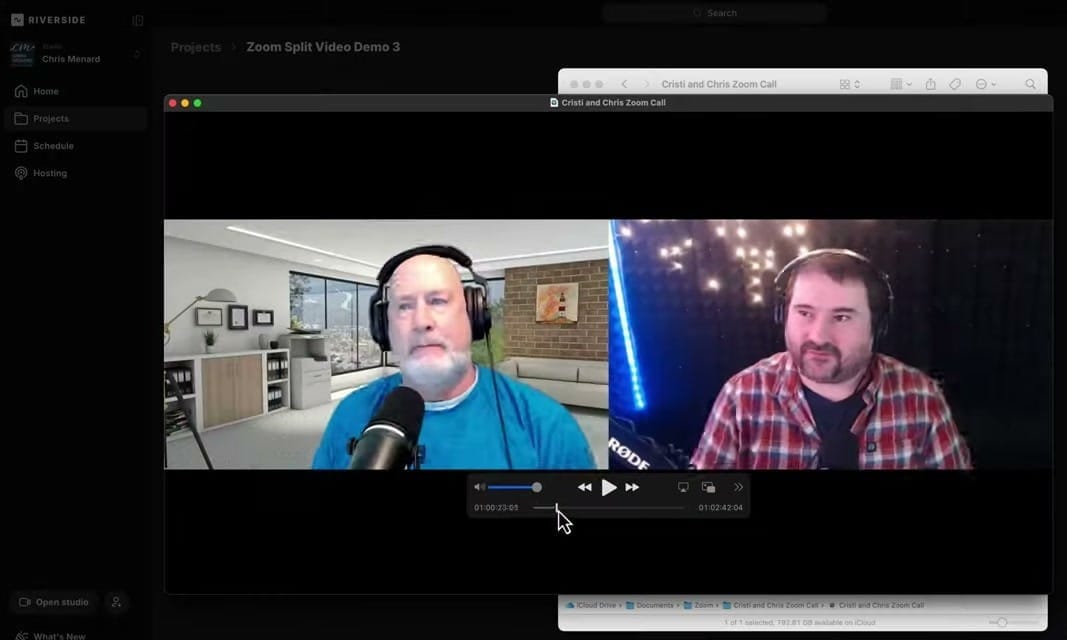Click the left video frame of the call
The height and width of the screenshot is (640, 1067).
tap(387, 344)
